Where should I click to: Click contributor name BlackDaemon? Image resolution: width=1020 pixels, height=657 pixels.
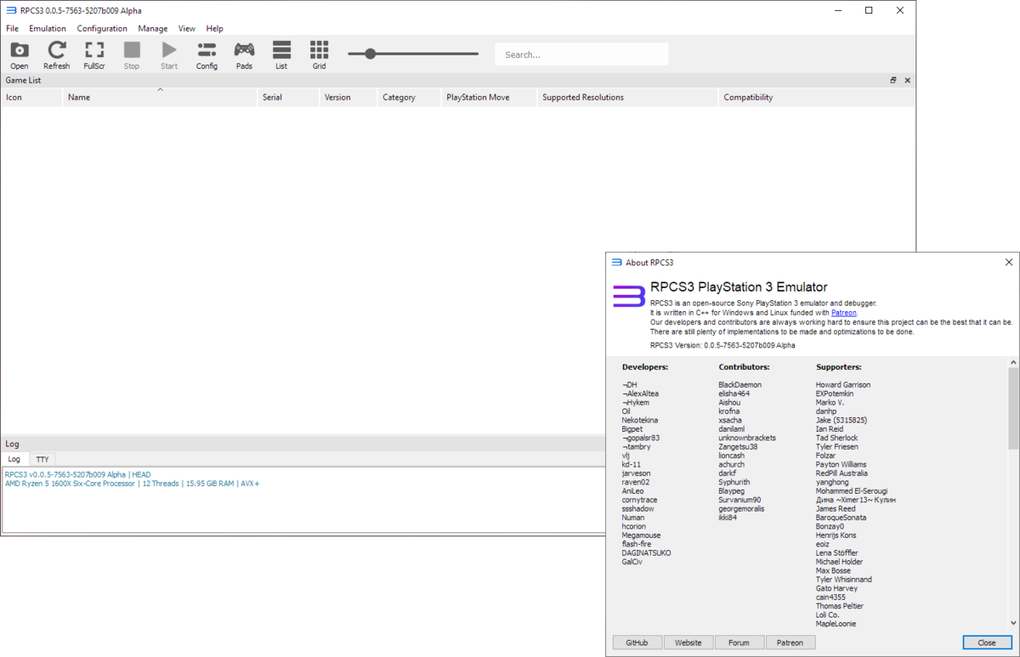tap(740, 385)
